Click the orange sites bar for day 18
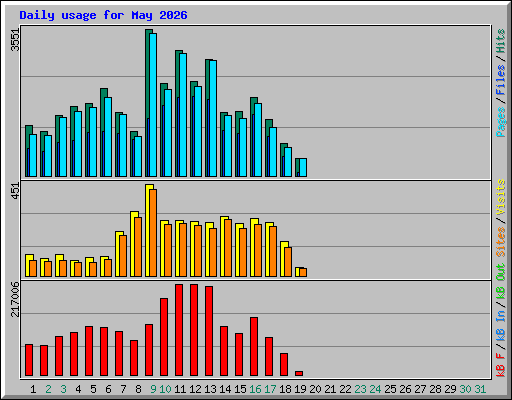 (x=288, y=262)
